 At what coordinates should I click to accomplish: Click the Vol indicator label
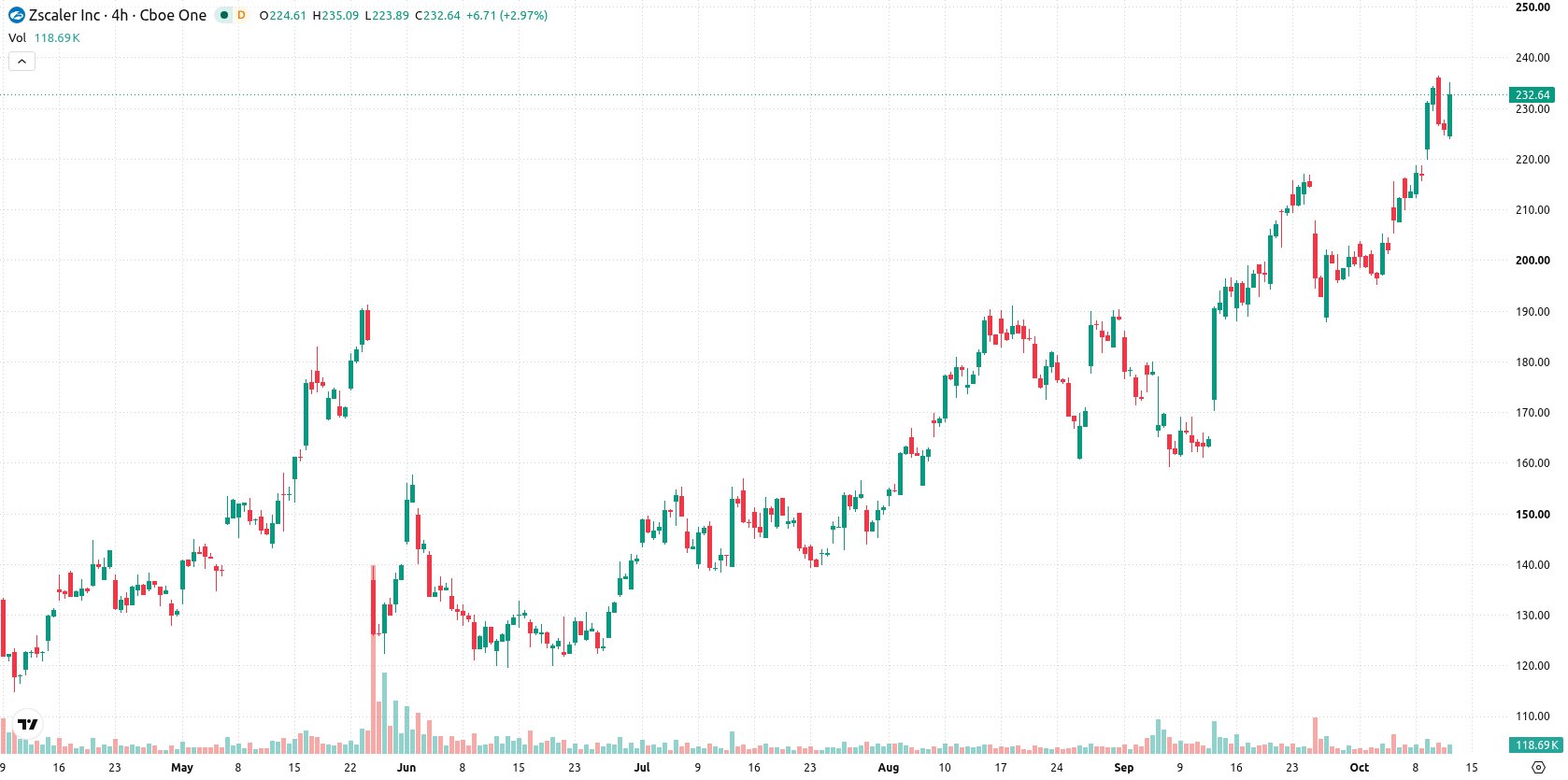17,38
